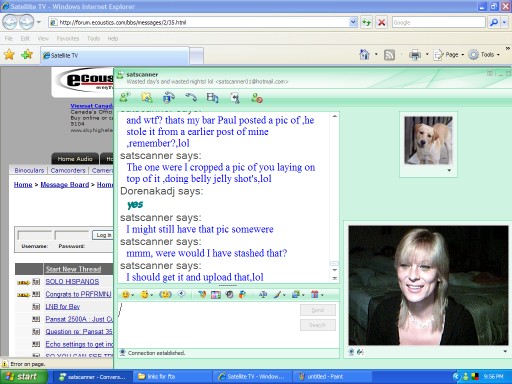The image size is (512, 384).
Task: Click the IE Stop button
Action: tap(381, 22)
